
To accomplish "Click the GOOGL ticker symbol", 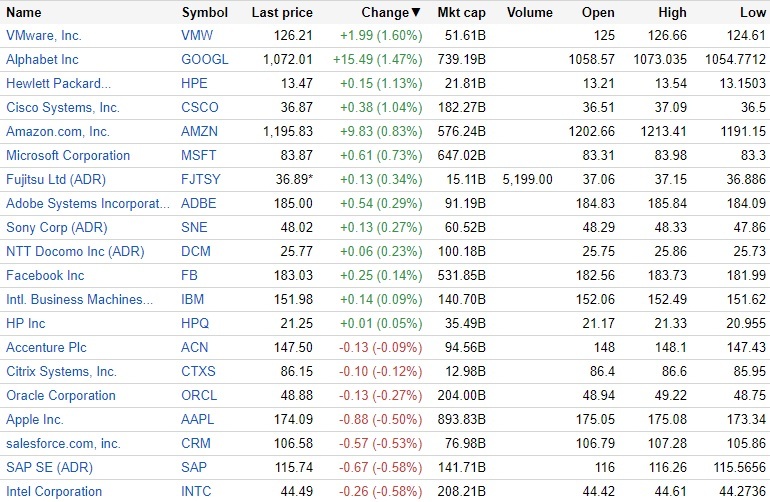I will click(204, 59).
